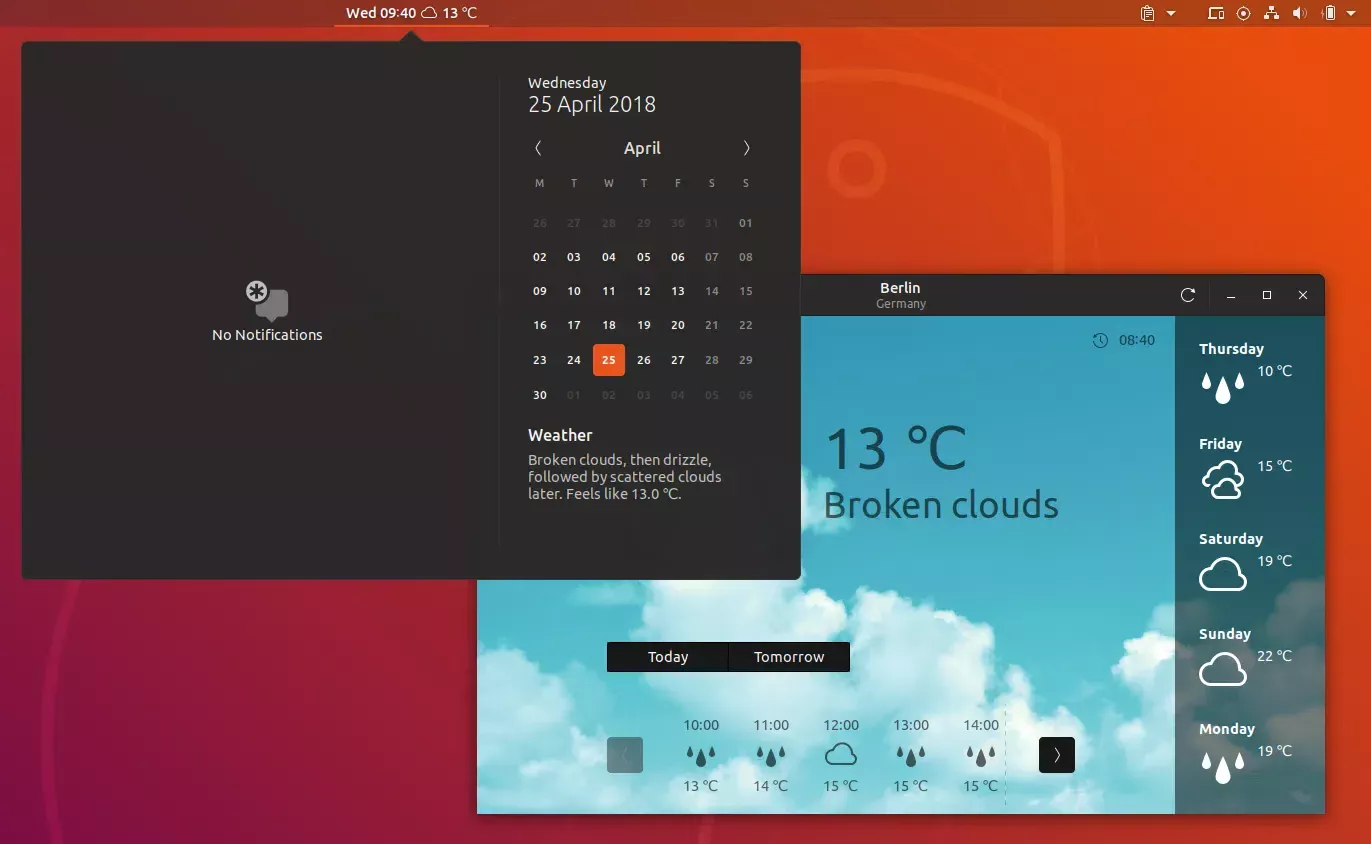Click last-updated clock icon beside 08:40
Image resolution: width=1371 pixels, height=844 pixels.
point(1101,340)
